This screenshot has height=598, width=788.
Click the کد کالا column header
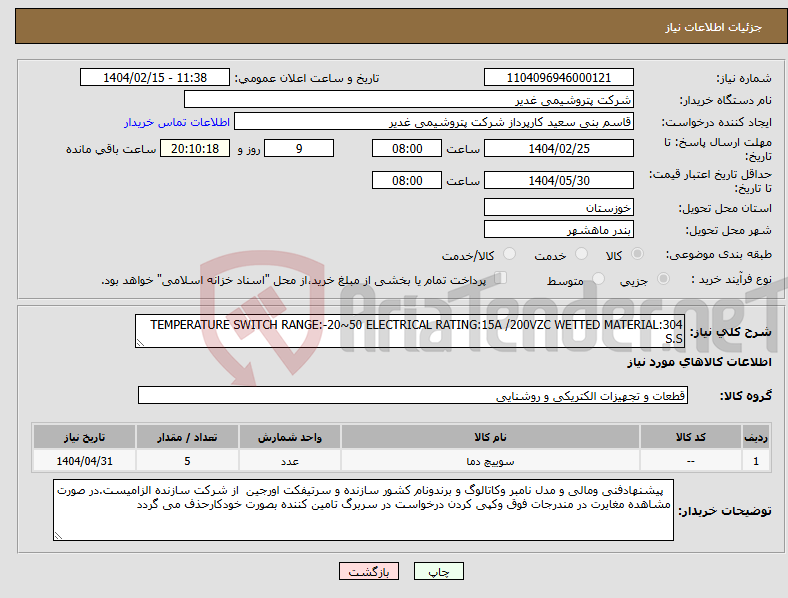pos(691,437)
